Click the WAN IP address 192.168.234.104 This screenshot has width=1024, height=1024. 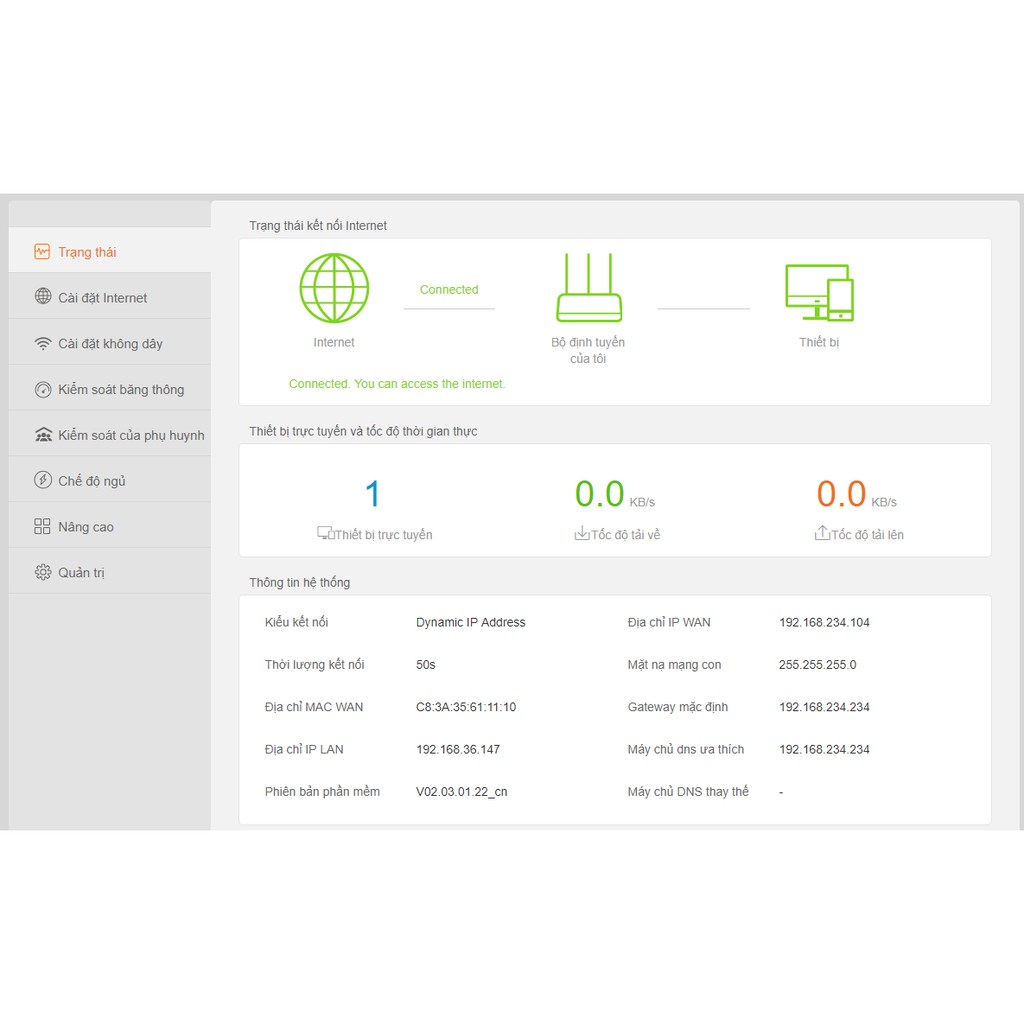tap(824, 622)
